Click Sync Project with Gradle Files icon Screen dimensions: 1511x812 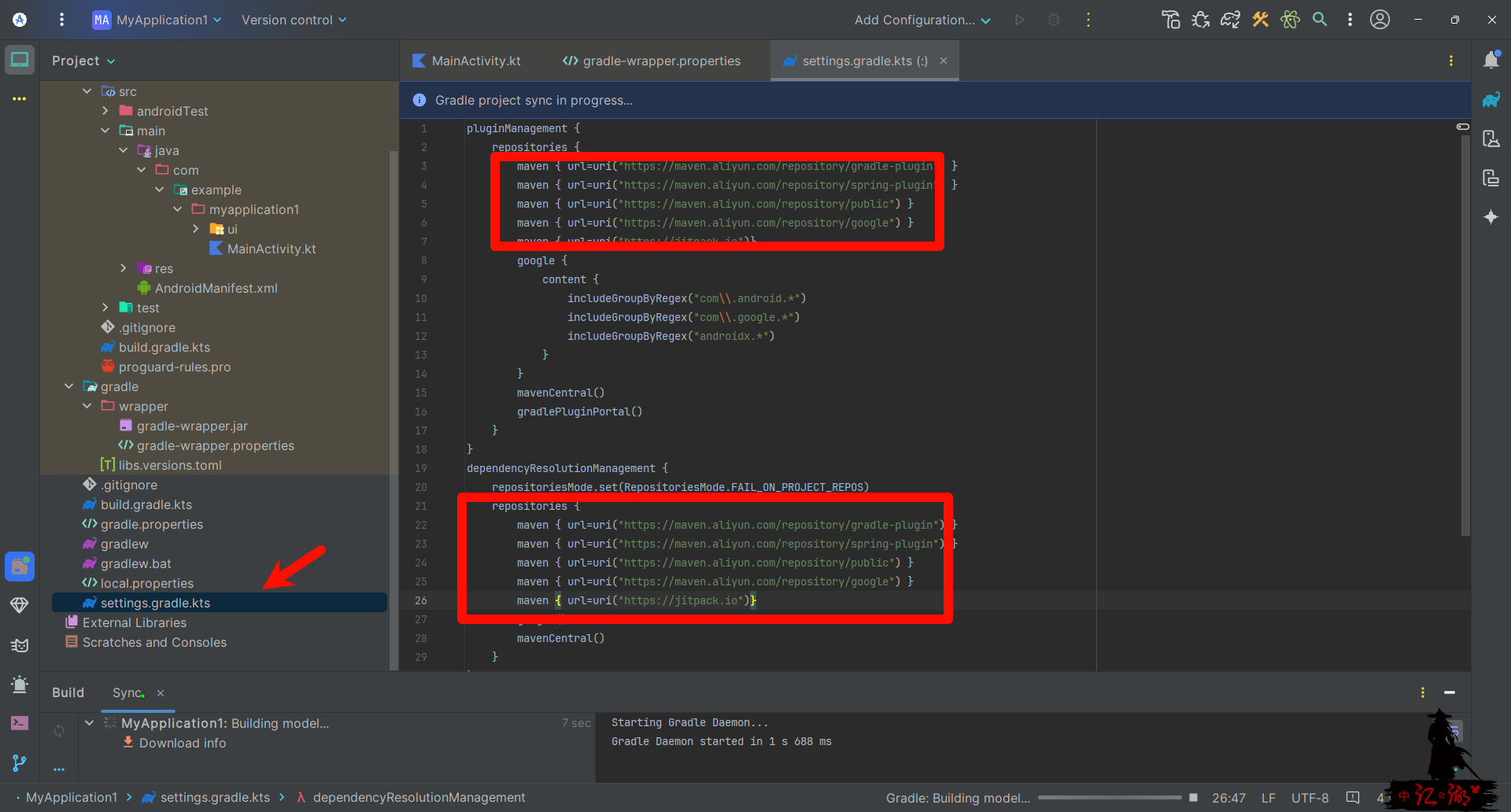point(1230,20)
